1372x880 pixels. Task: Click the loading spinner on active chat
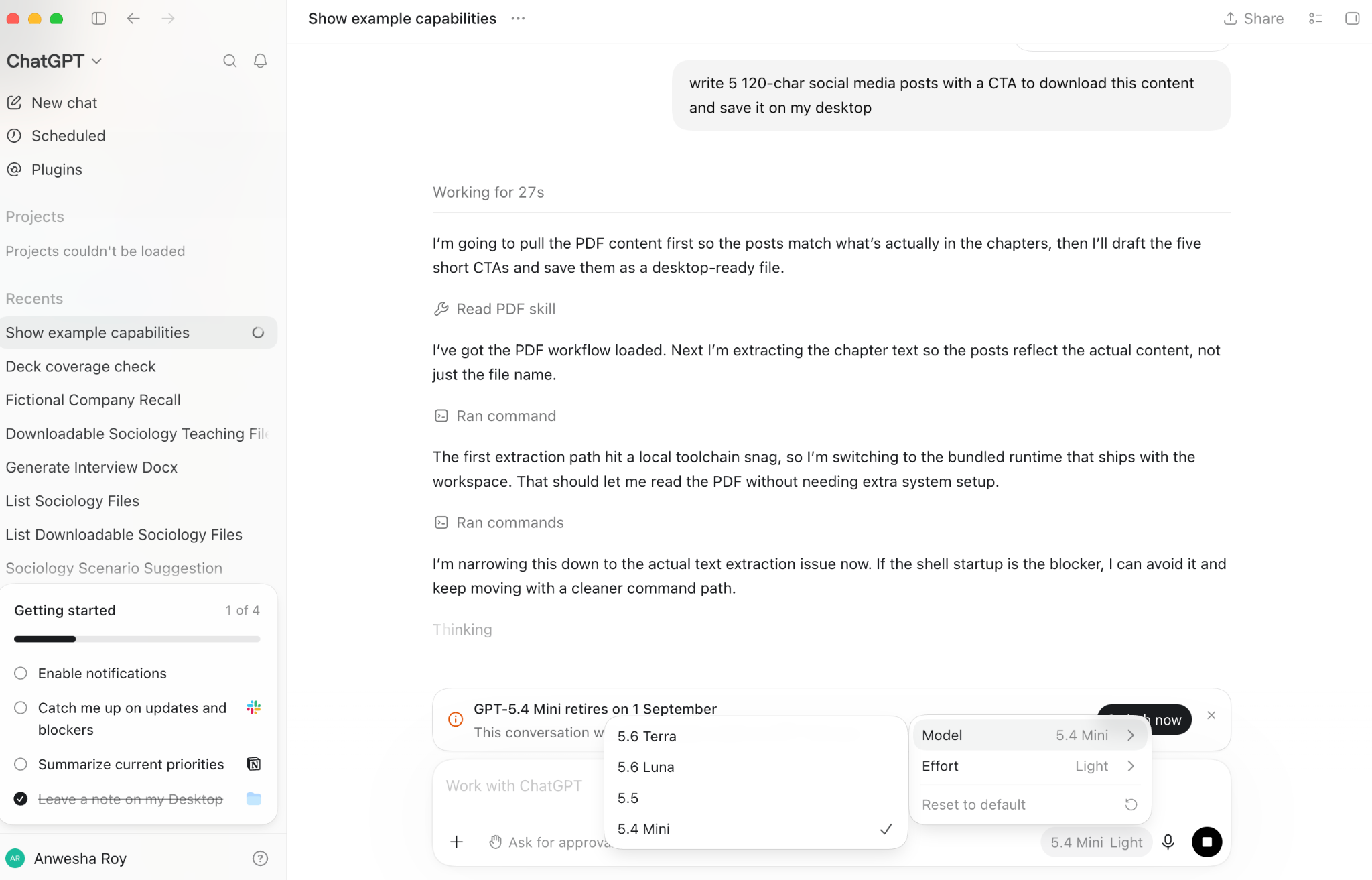point(258,333)
